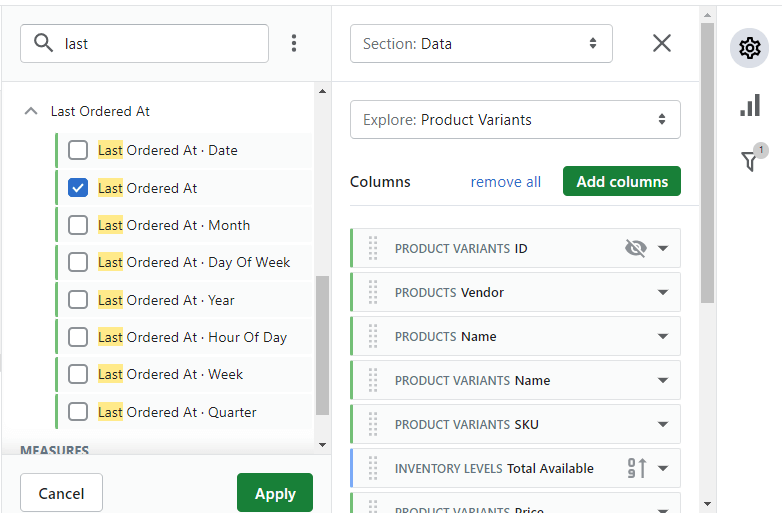Open the Explore: Product Variants dropdown
This screenshot has height=513, width=782.
pos(515,120)
